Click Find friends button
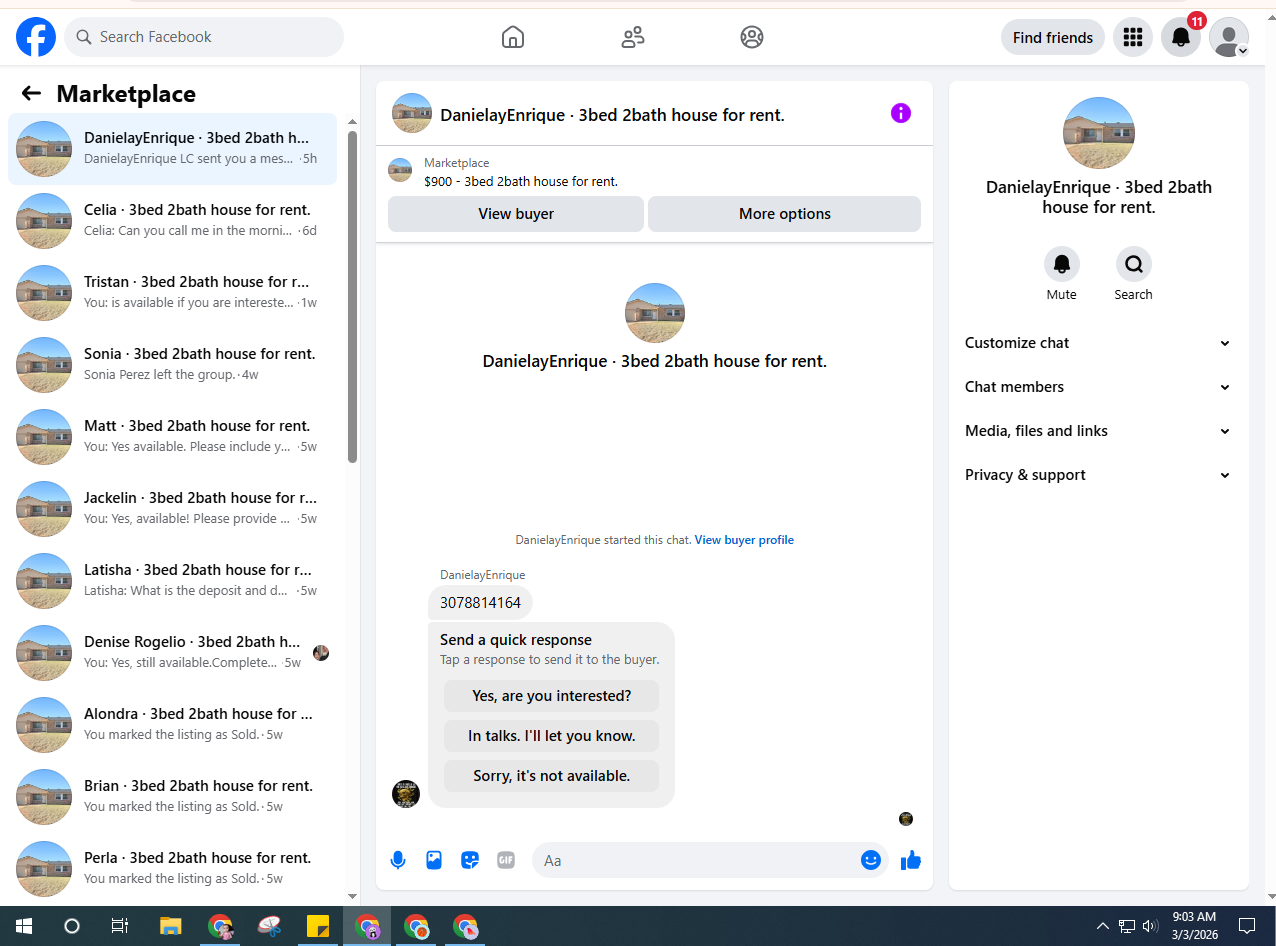This screenshot has height=946, width=1276. pos(1053,37)
